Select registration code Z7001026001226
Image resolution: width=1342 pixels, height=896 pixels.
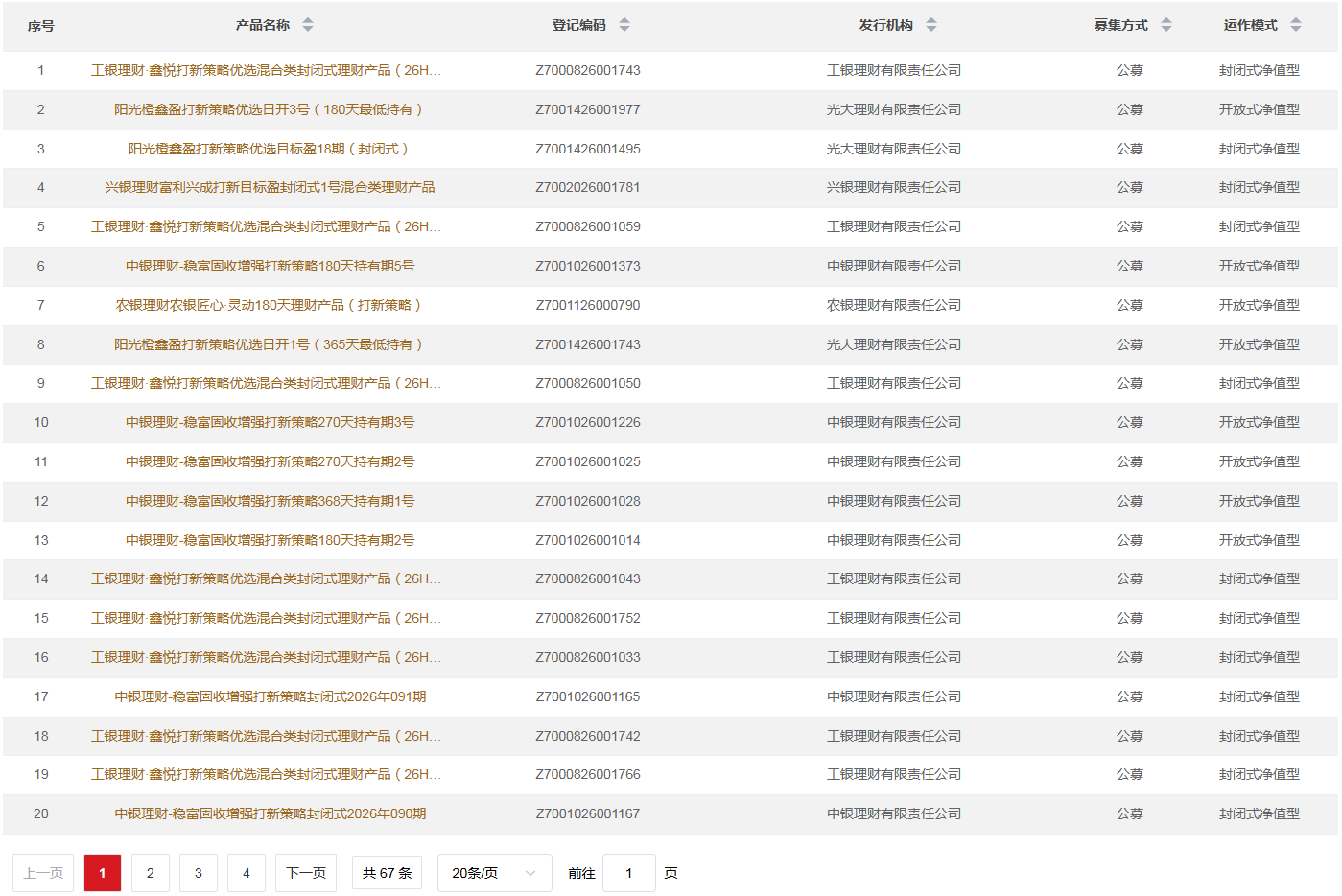(x=588, y=422)
